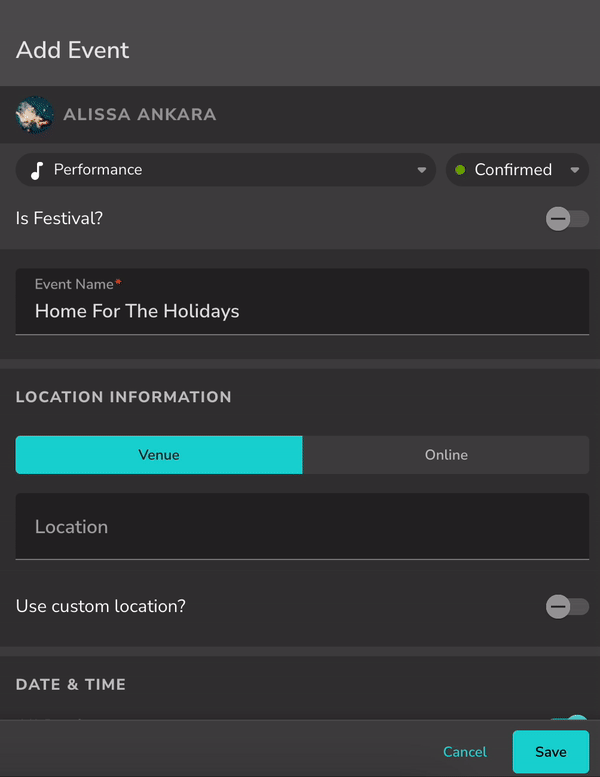This screenshot has height=777, width=600.
Task: Cancel adding the event
Action: (x=465, y=752)
